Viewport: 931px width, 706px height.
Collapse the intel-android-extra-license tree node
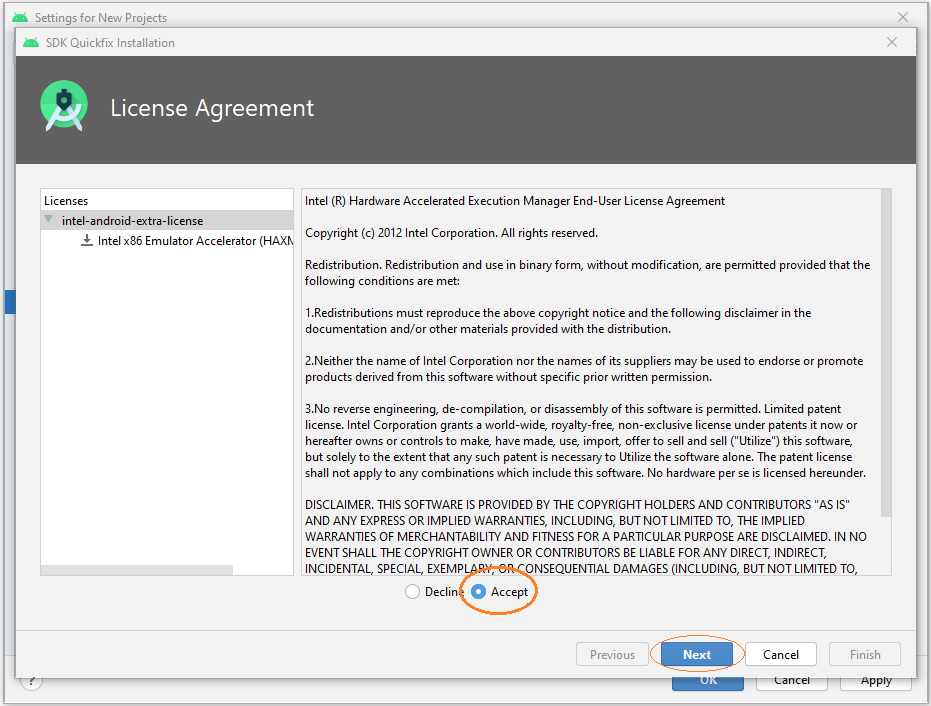[x=49, y=220]
